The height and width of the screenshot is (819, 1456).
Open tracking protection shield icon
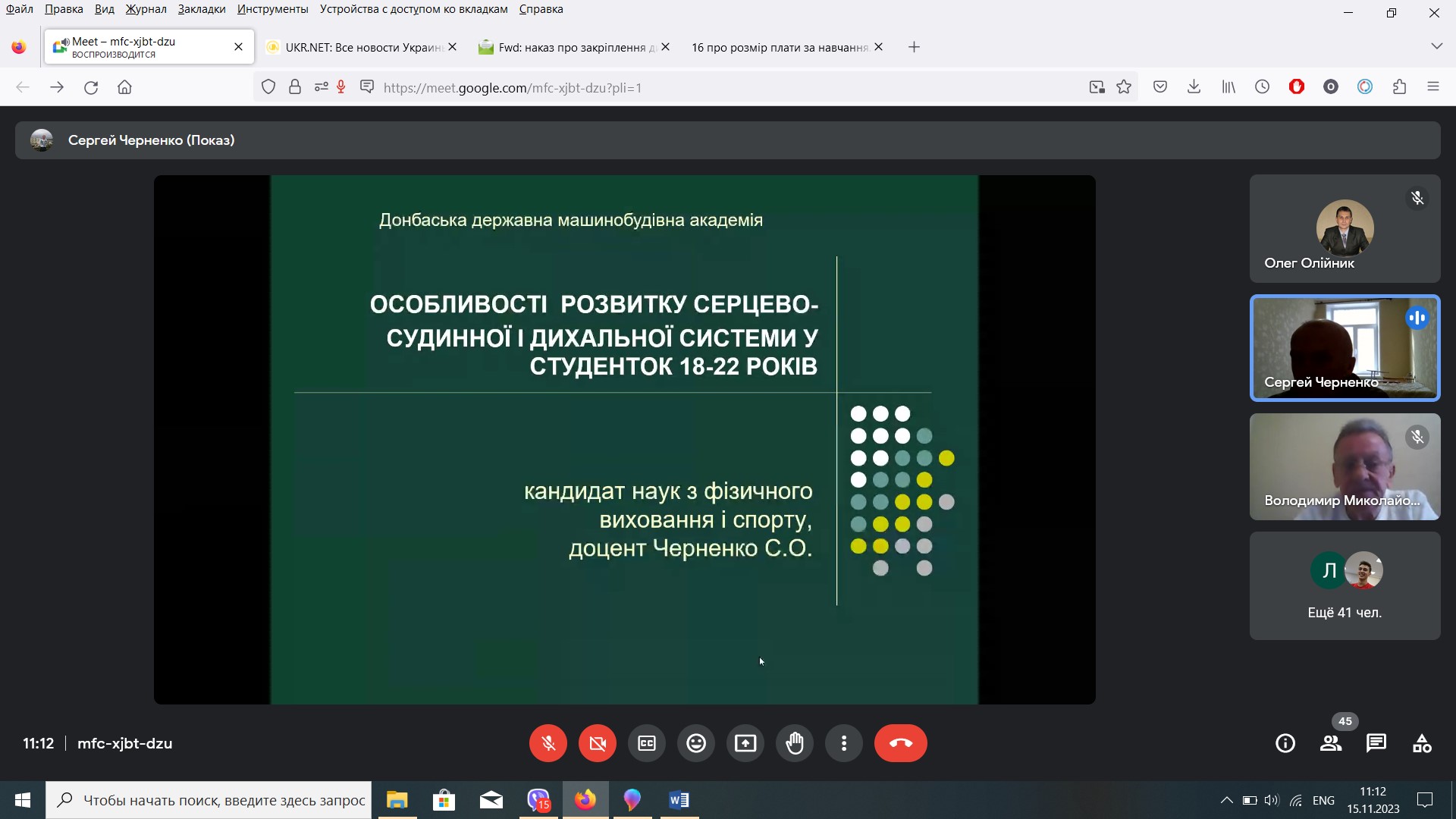pos(268,87)
